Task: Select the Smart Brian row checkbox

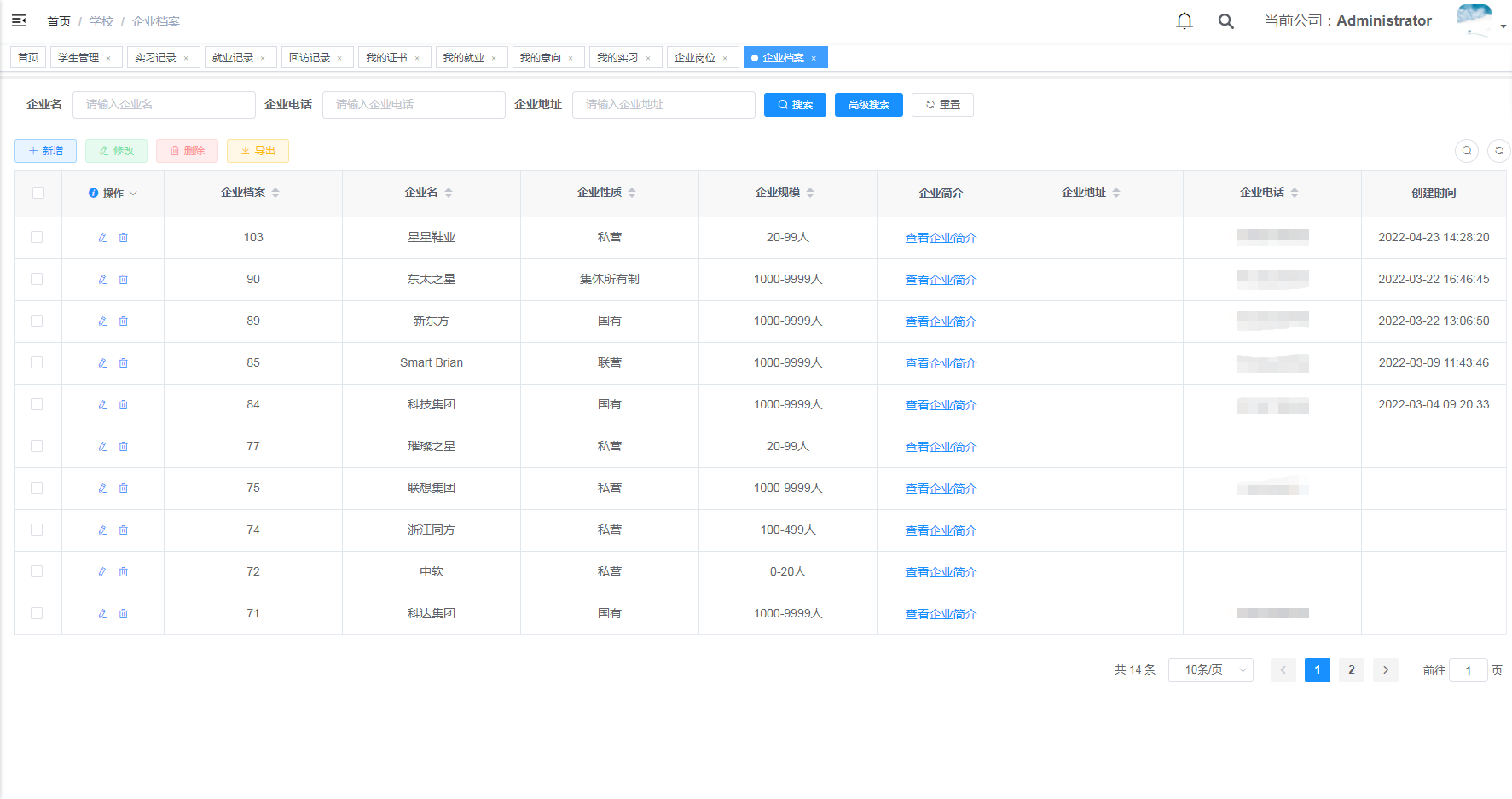Action: point(37,362)
